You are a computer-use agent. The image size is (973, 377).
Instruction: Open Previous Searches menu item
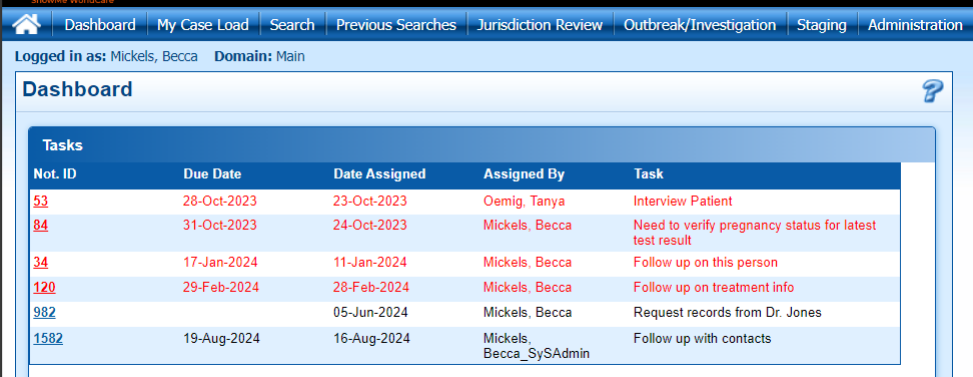(x=396, y=25)
